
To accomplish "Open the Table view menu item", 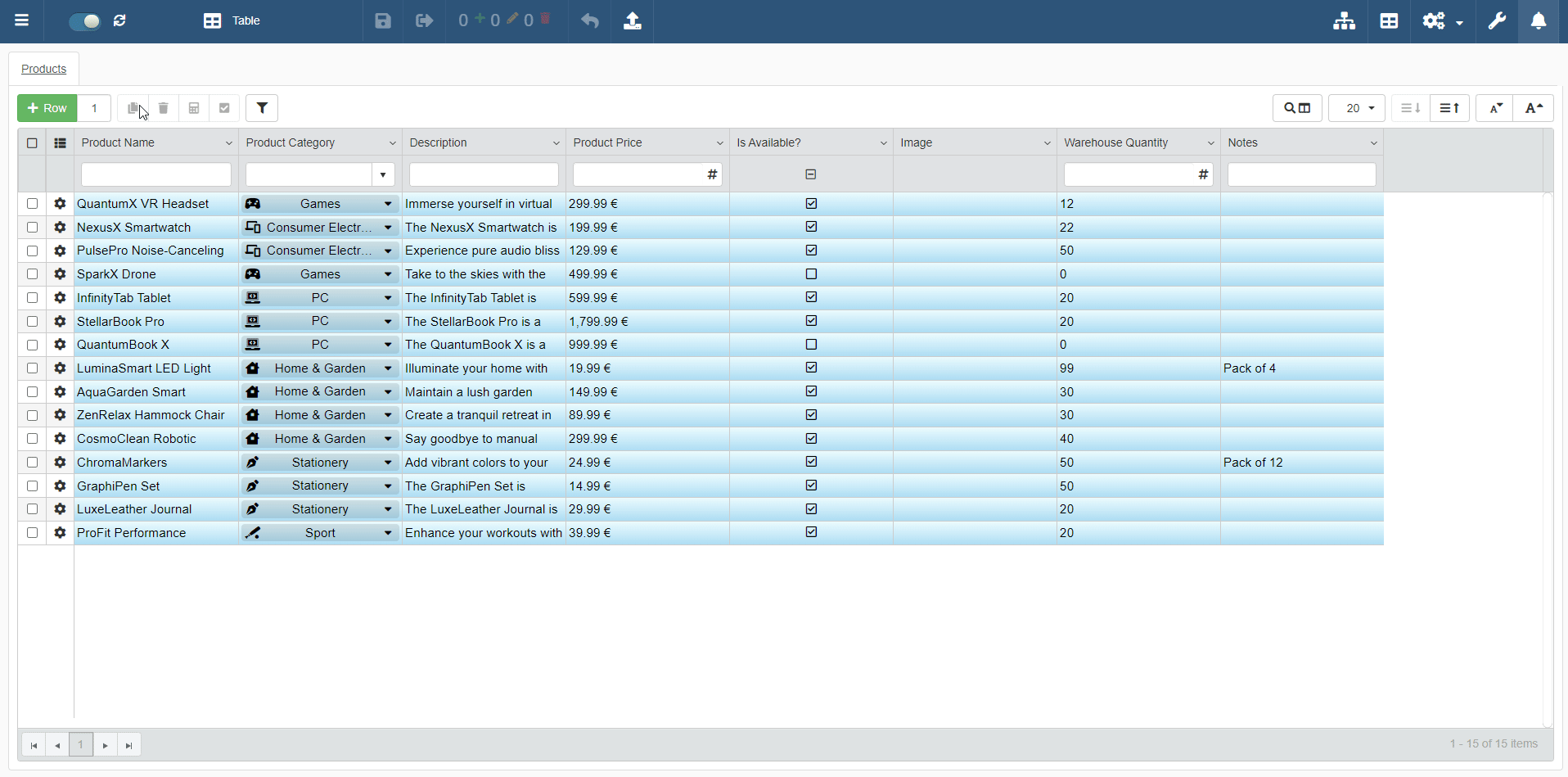I will (232, 20).
